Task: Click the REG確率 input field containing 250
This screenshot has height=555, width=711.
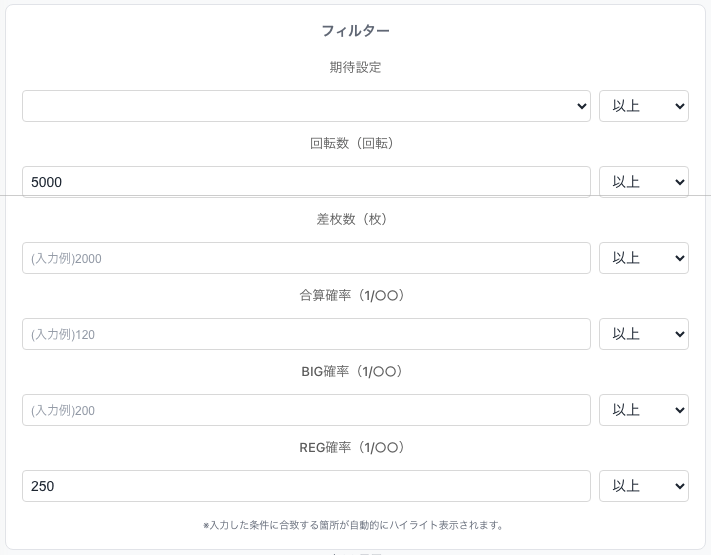Action: click(x=306, y=486)
